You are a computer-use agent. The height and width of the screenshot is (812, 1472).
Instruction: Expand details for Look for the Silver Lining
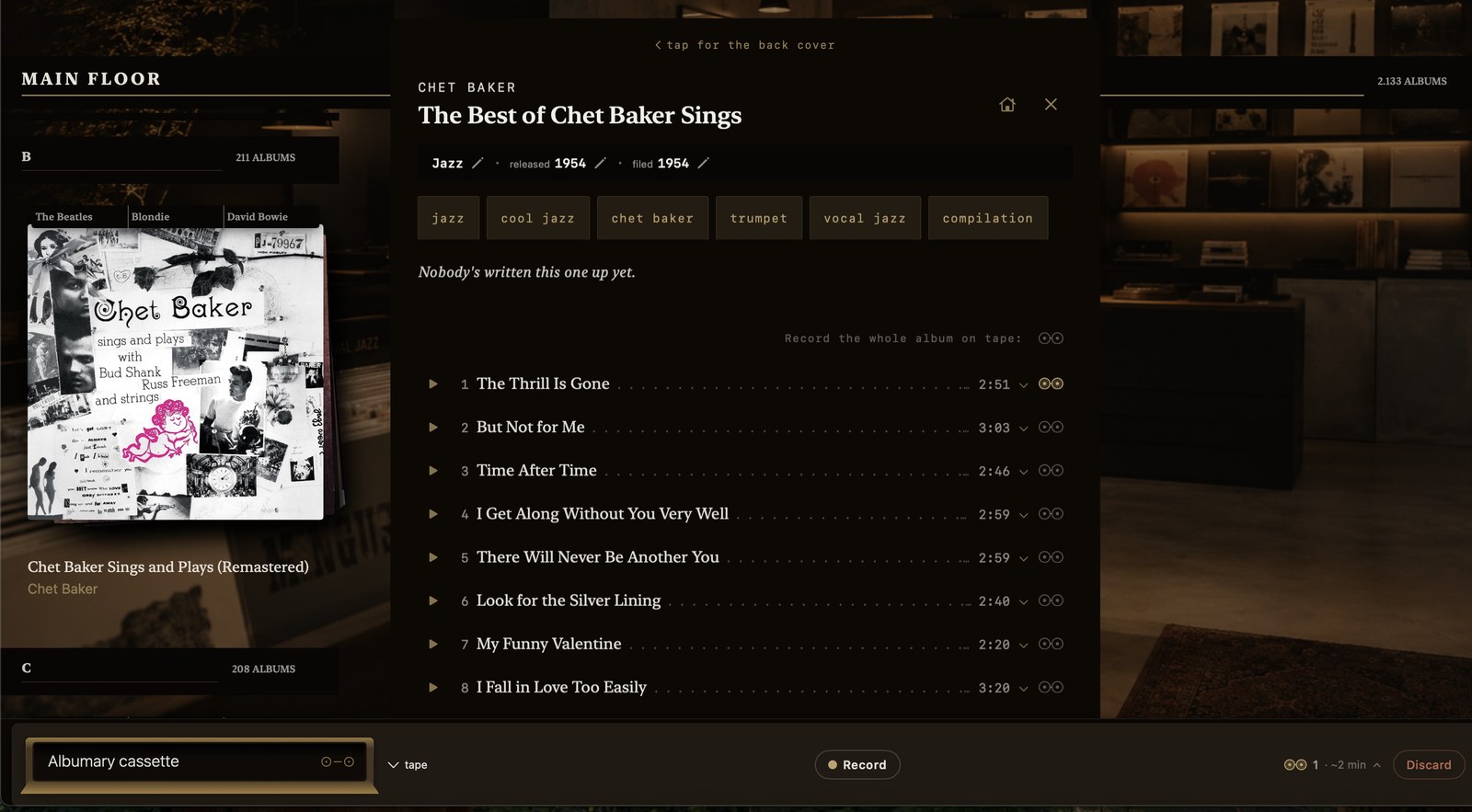(1023, 601)
